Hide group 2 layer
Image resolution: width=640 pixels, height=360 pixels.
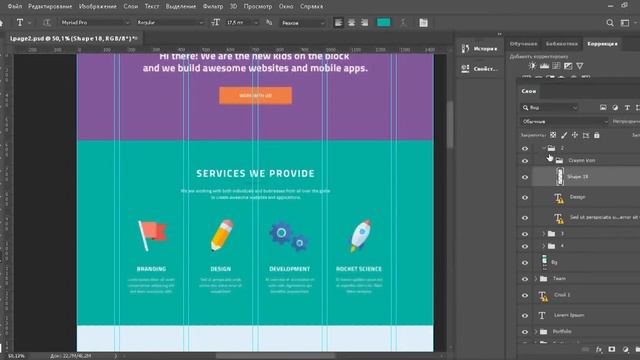pos(525,149)
